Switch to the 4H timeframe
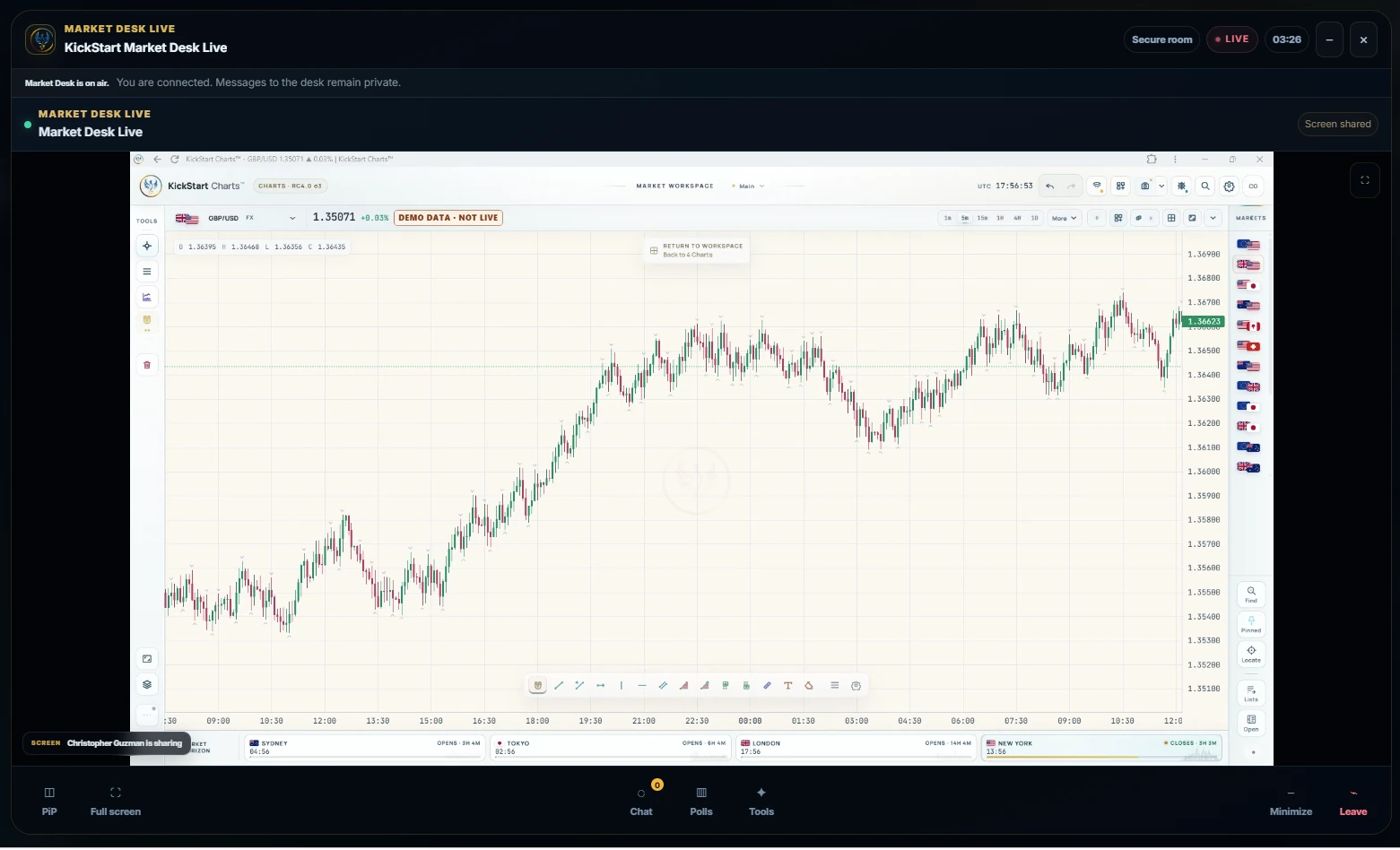Image resolution: width=1400 pixels, height=850 pixels. 1017,218
